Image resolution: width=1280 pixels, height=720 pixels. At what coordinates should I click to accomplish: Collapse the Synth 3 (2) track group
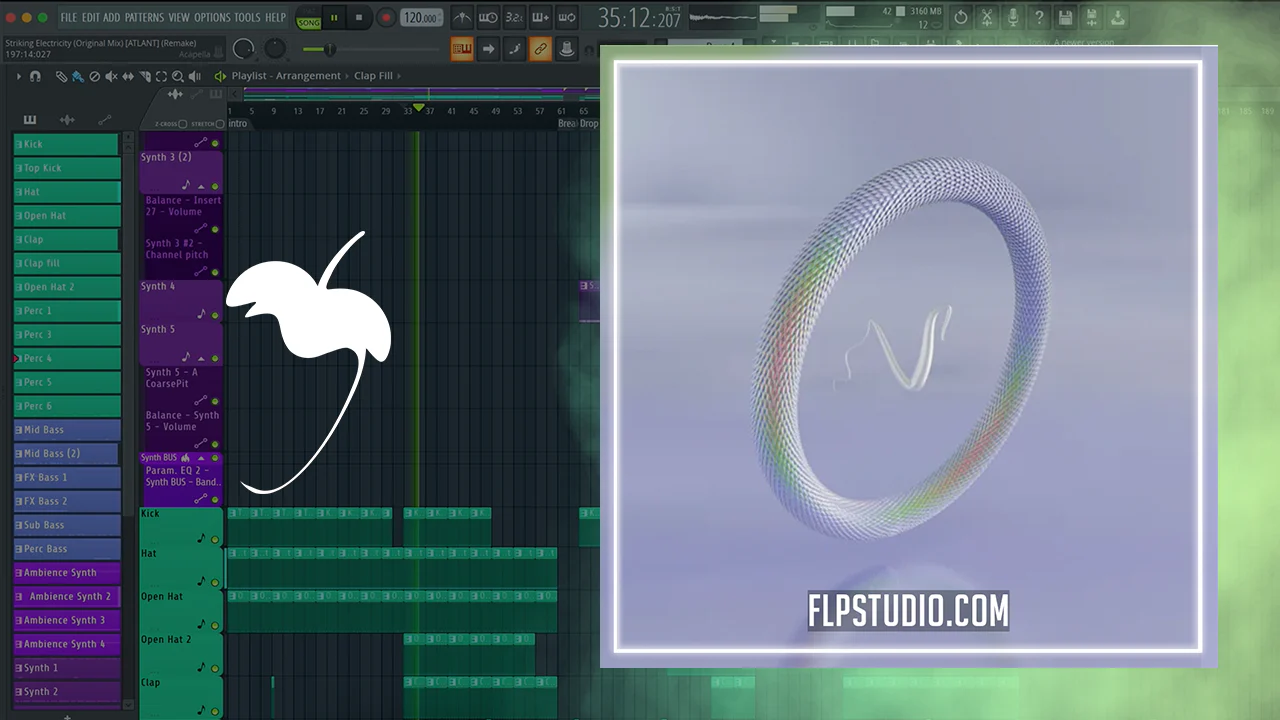point(200,186)
